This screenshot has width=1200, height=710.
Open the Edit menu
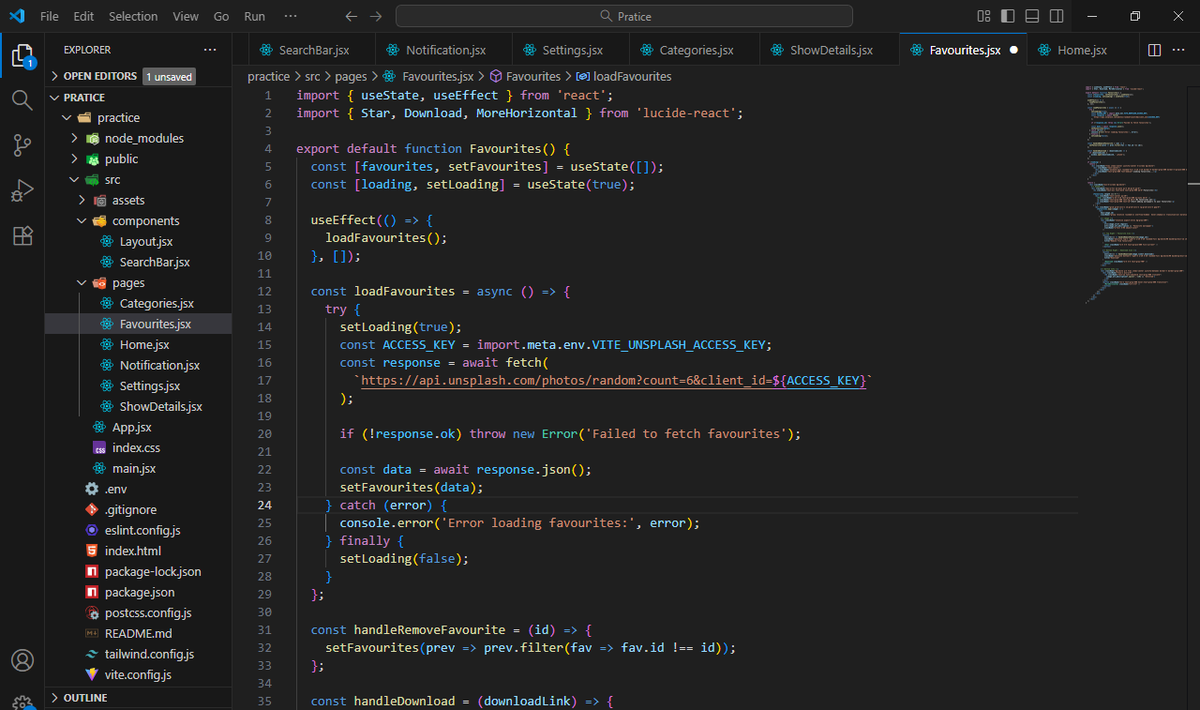[x=84, y=16]
